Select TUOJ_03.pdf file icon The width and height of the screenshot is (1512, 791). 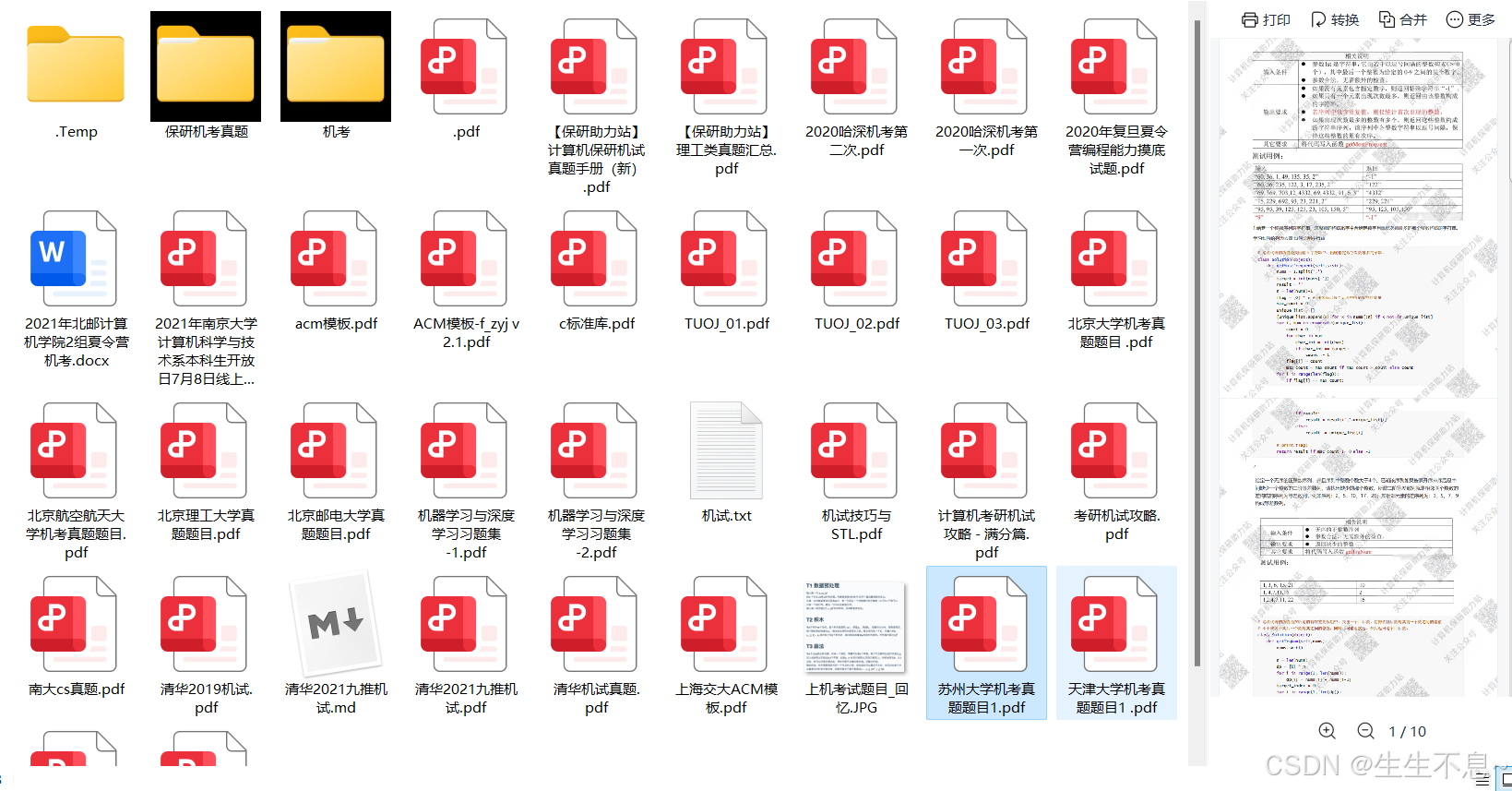pyautogui.click(x=986, y=258)
